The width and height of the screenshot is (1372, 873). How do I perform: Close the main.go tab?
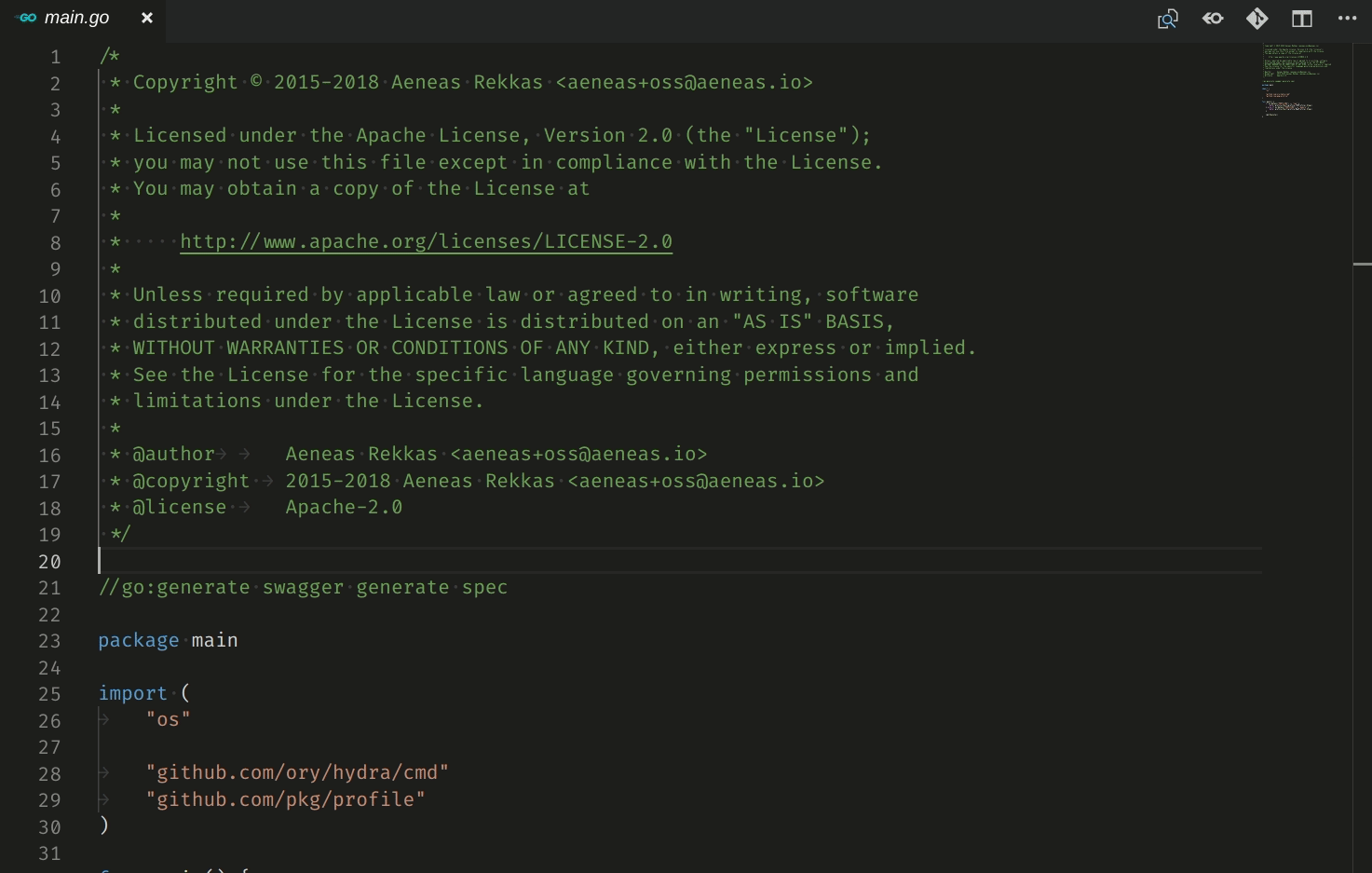pos(147,18)
